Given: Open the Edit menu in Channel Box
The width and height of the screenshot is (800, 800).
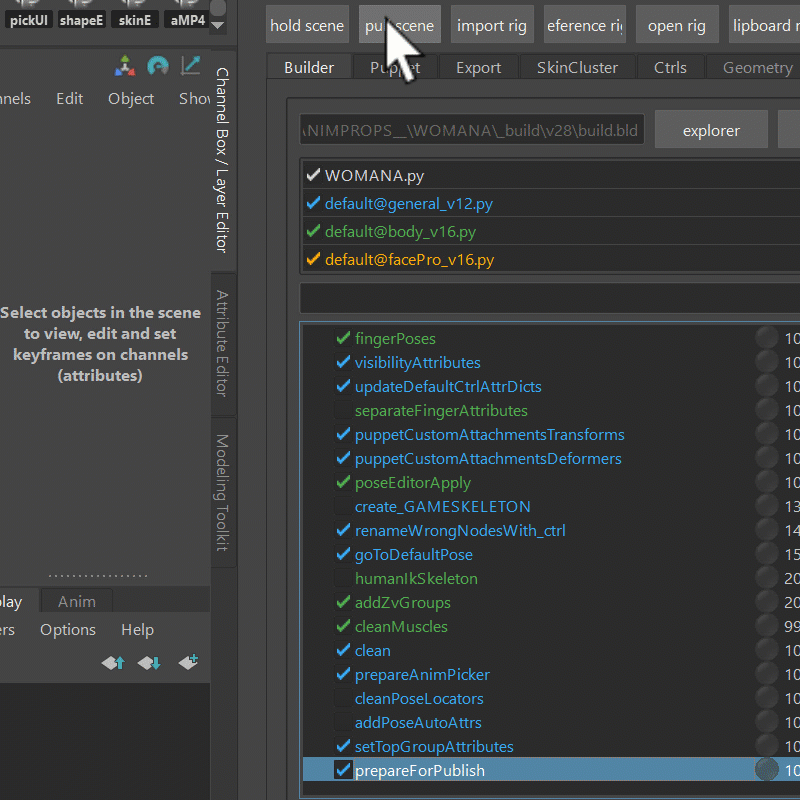Looking at the screenshot, I should (x=69, y=98).
